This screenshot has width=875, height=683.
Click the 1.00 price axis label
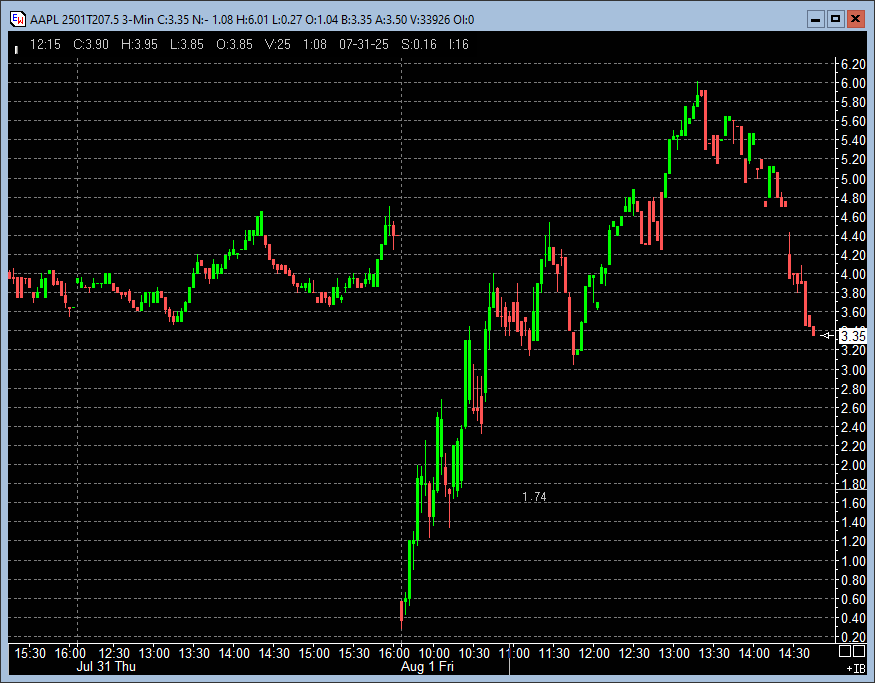853,561
